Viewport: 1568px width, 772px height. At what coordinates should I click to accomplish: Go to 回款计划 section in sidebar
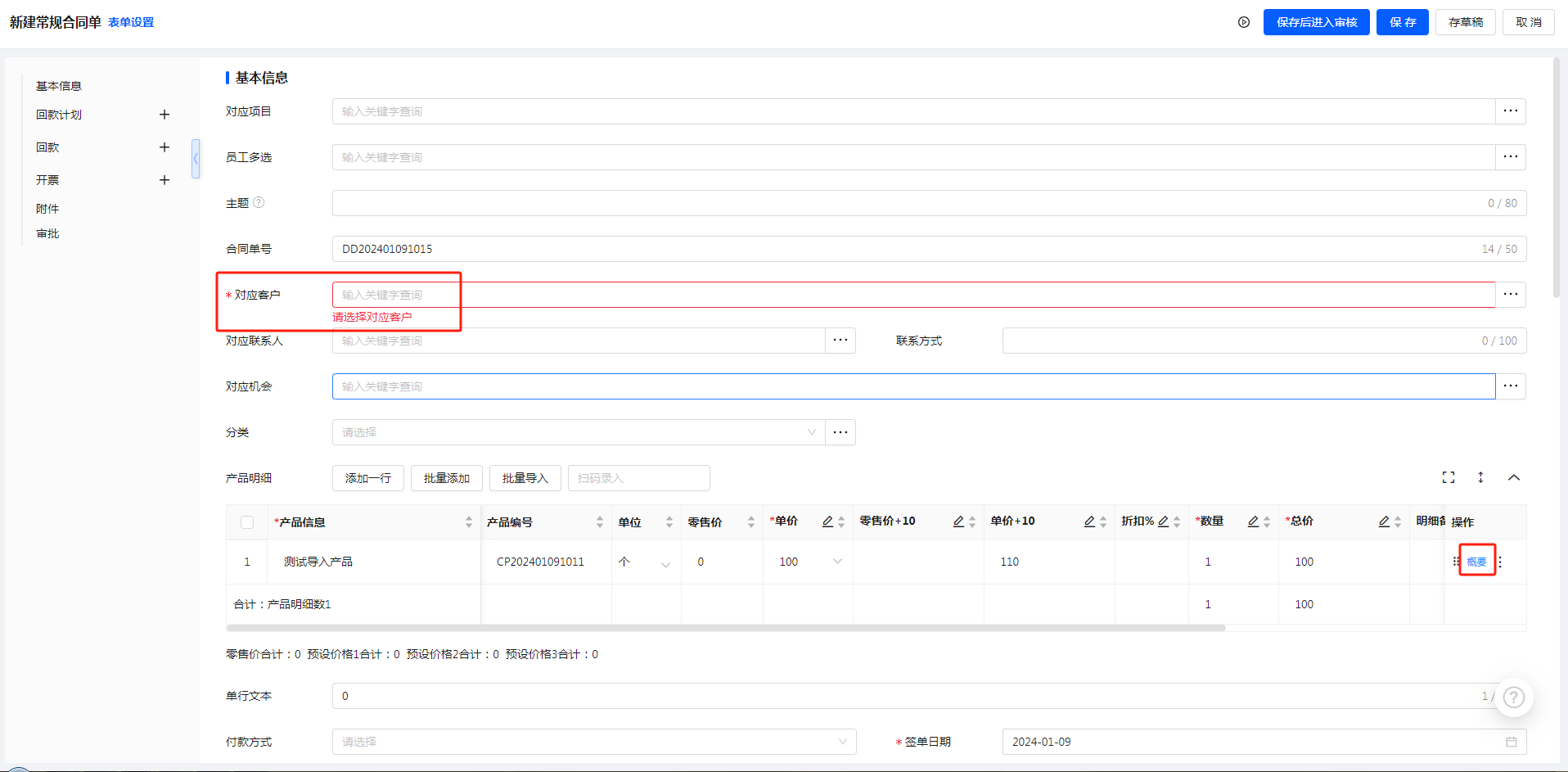59,115
